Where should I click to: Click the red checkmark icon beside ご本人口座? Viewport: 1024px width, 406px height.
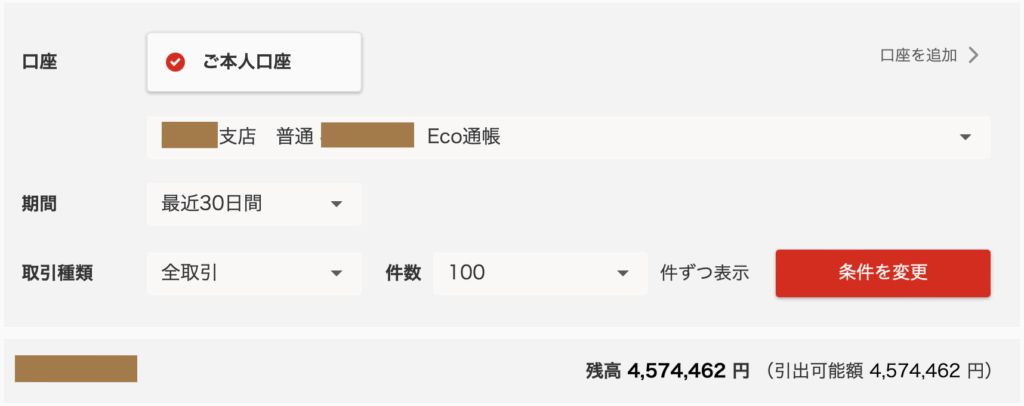pyautogui.click(x=175, y=62)
